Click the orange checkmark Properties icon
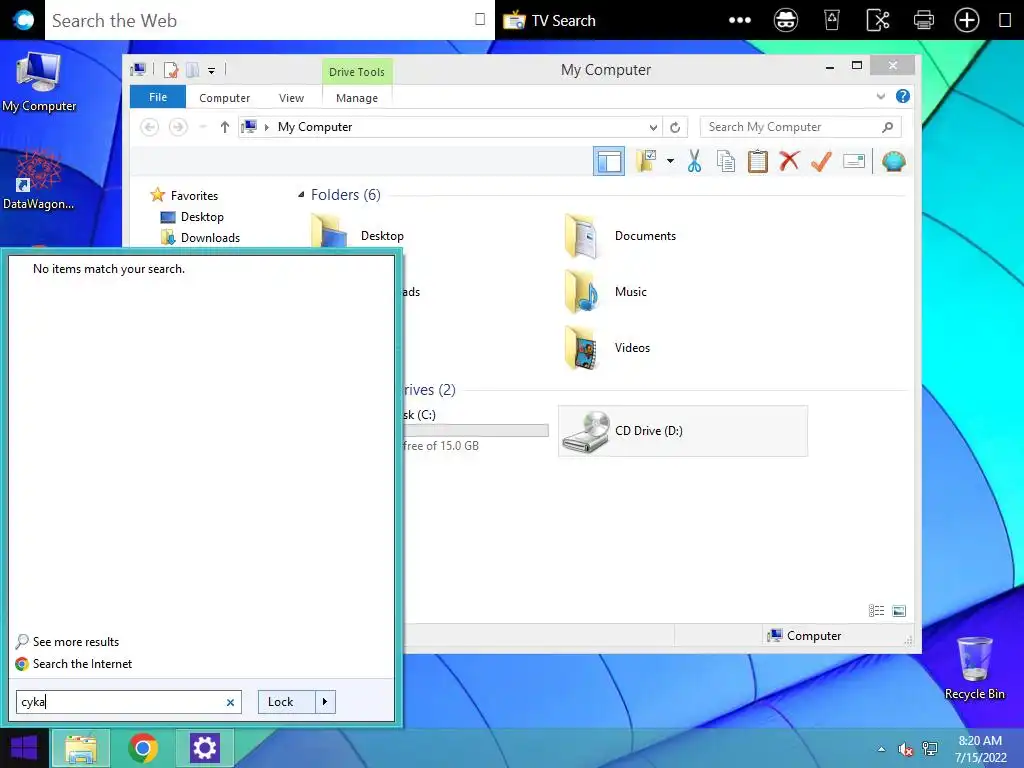The width and height of the screenshot is (1024, 768). point(821,161)
